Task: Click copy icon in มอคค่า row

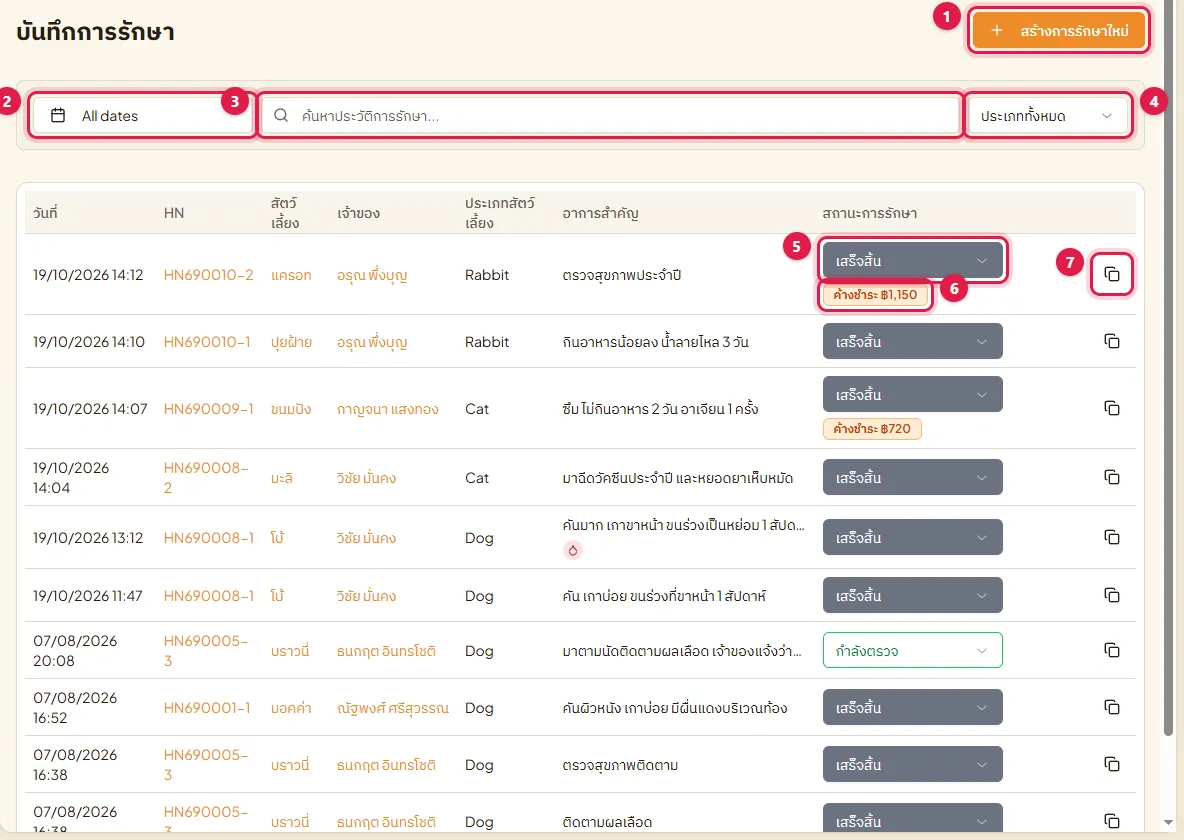Action: (x=1112, y=707)
